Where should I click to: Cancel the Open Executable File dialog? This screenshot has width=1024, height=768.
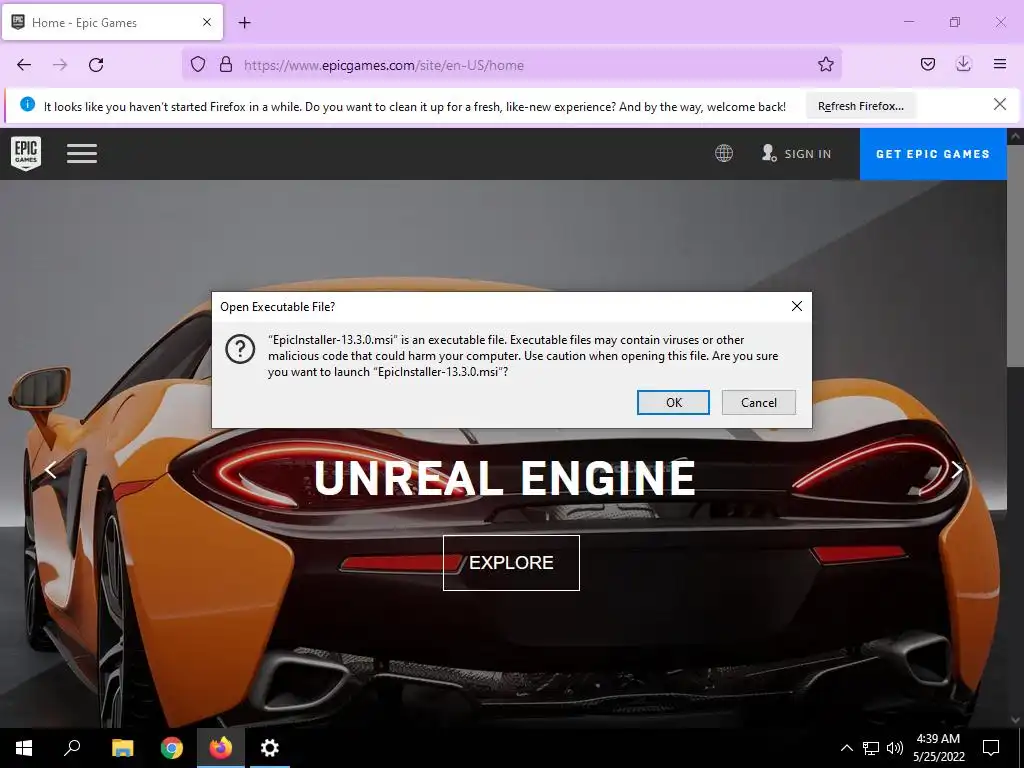point(758,402)
